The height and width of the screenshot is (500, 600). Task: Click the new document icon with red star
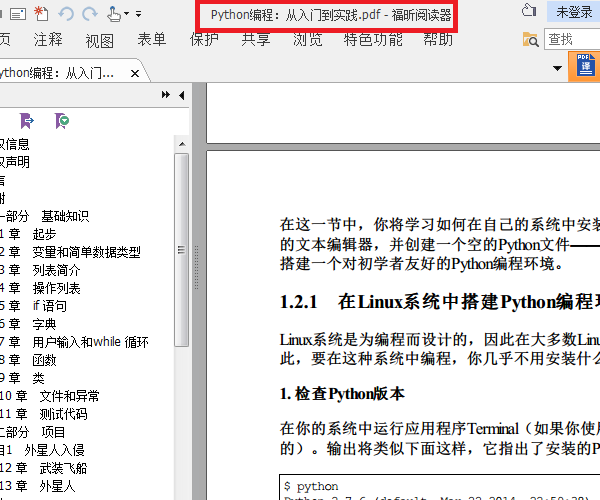(x=41, y=14)
